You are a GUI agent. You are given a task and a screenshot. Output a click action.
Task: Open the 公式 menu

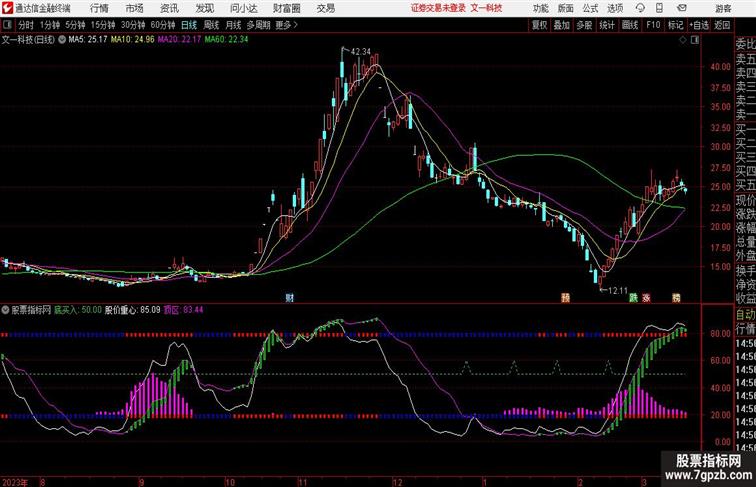(x=591, y=8)
